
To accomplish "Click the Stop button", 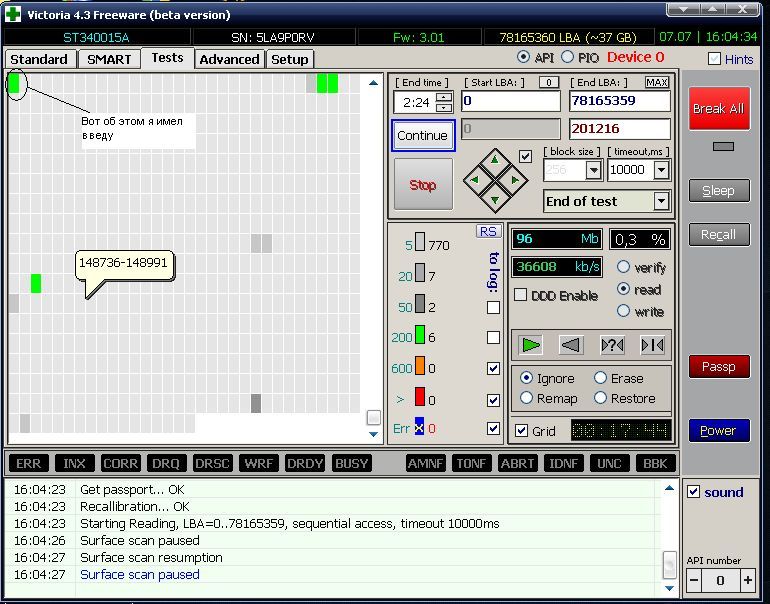I will pyautogui.click(x=423, y=185).
